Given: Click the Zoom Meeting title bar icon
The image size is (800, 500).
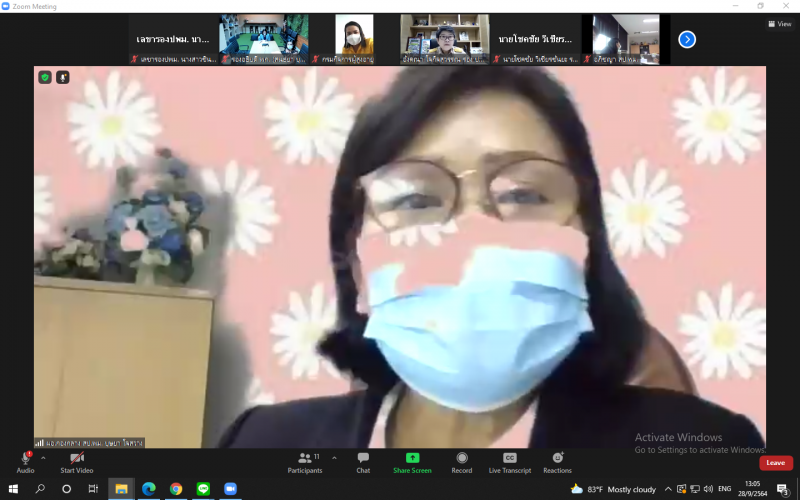Looking at the screenshot, I should 6,6.
